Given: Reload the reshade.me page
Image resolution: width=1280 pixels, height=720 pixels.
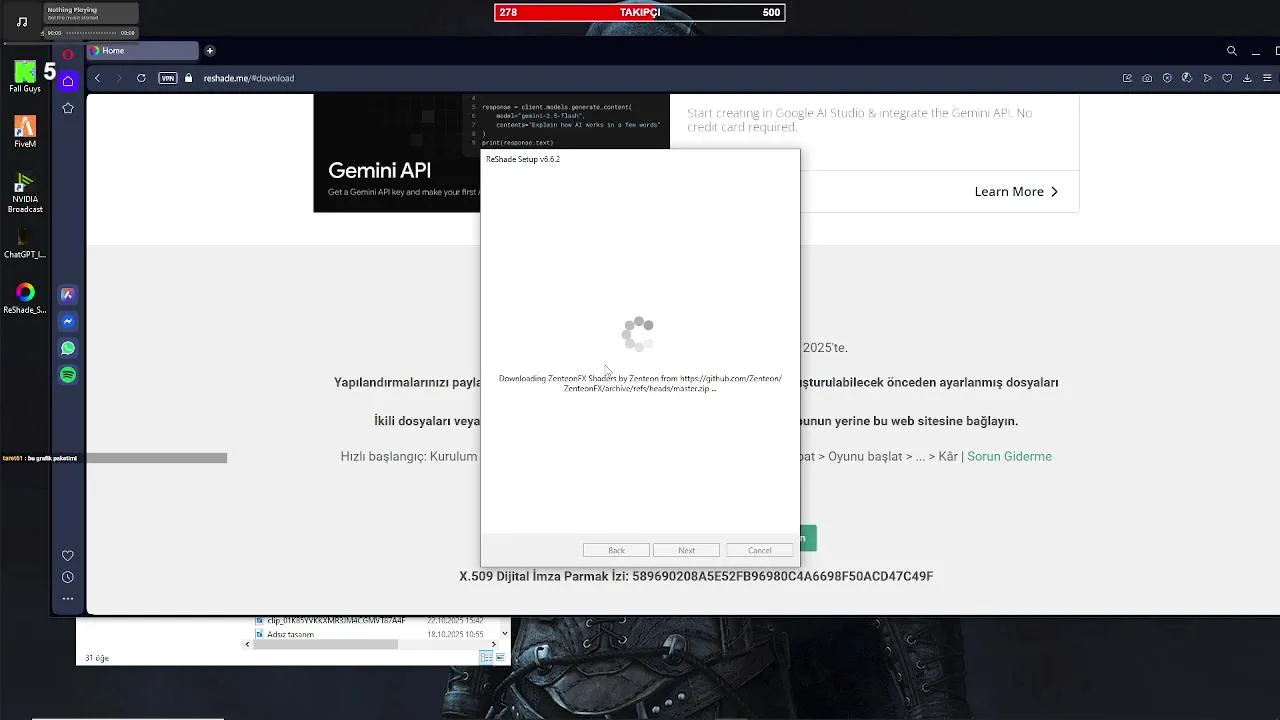Looking at the screenshot, I should tap(141, 78).
